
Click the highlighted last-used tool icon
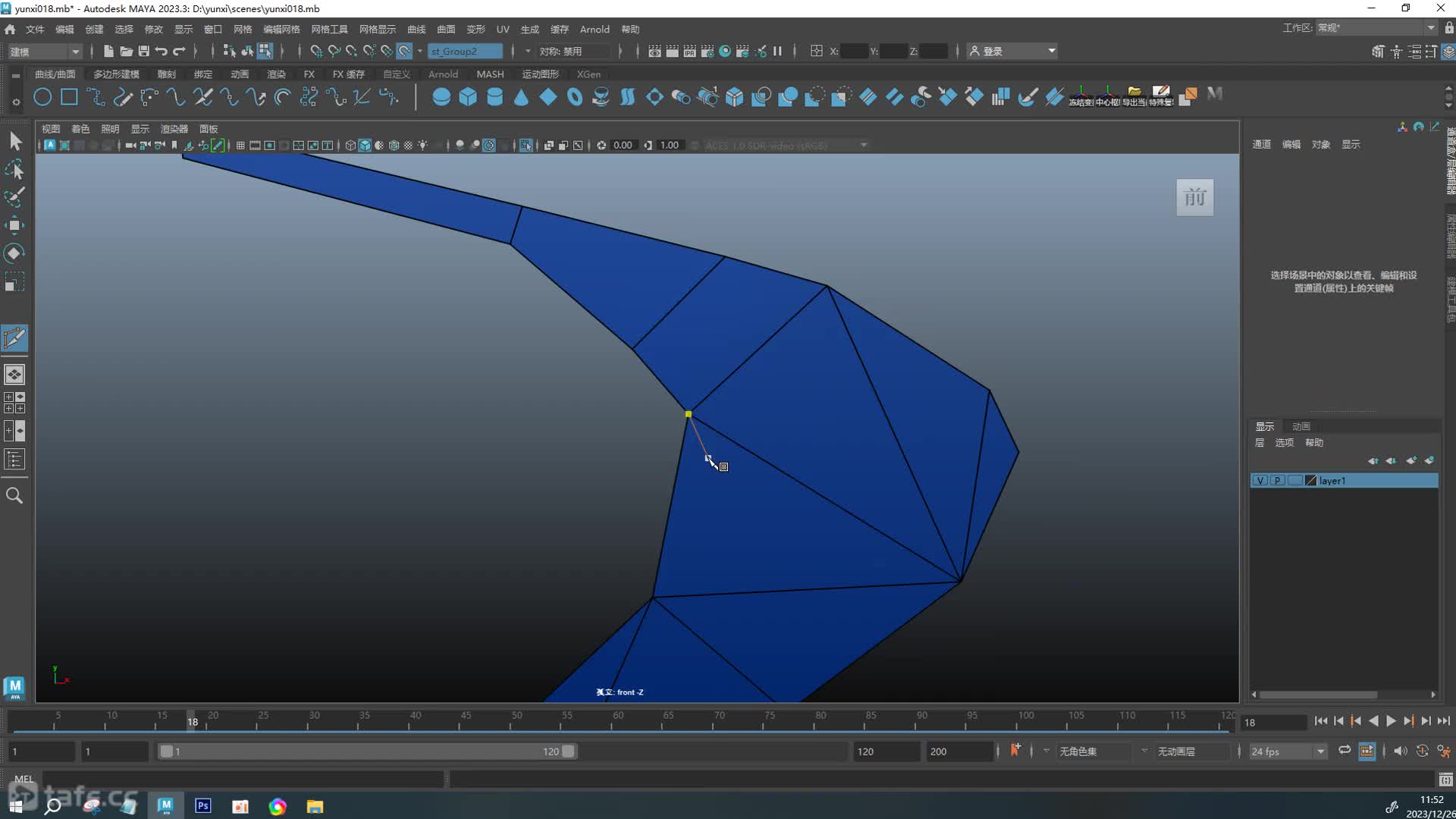pos(15,338)
